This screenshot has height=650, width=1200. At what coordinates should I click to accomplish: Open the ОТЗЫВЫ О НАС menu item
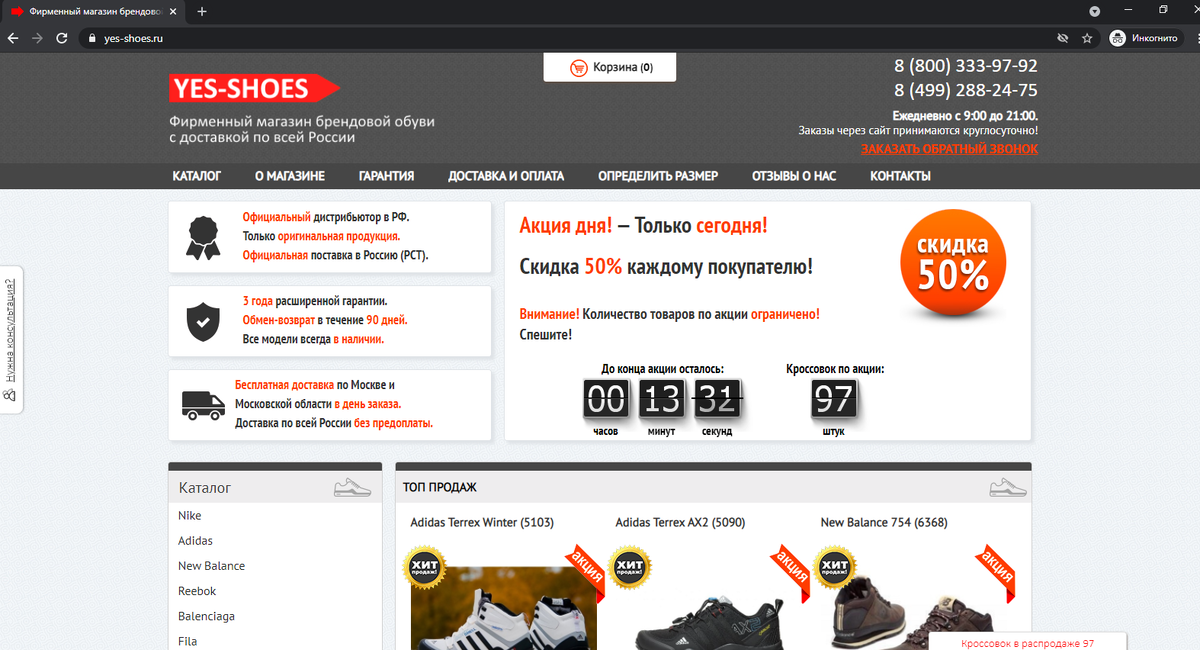pyautogui.click(x=794, y=176)
